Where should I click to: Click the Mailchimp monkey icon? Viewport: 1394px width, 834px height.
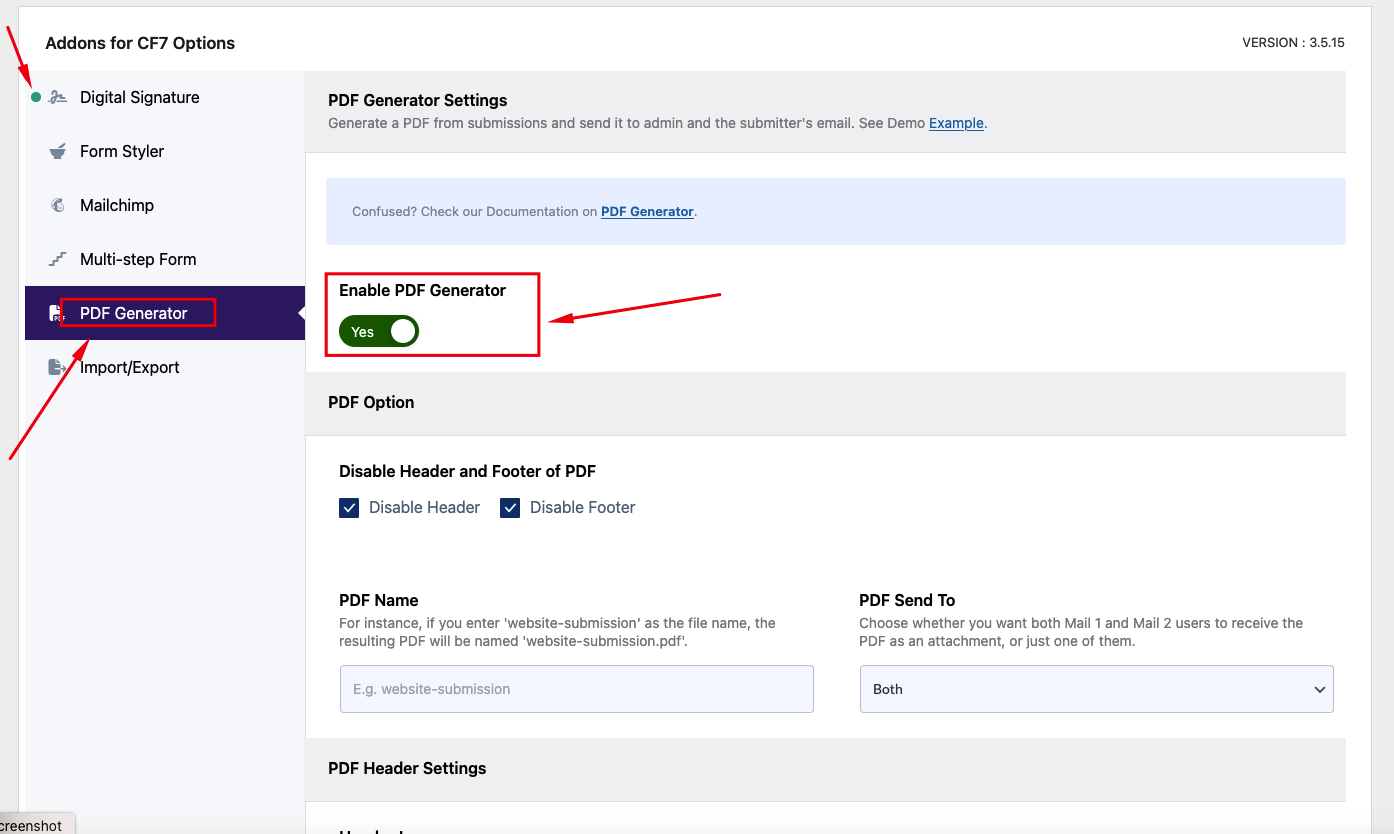(x=58, y=205)
